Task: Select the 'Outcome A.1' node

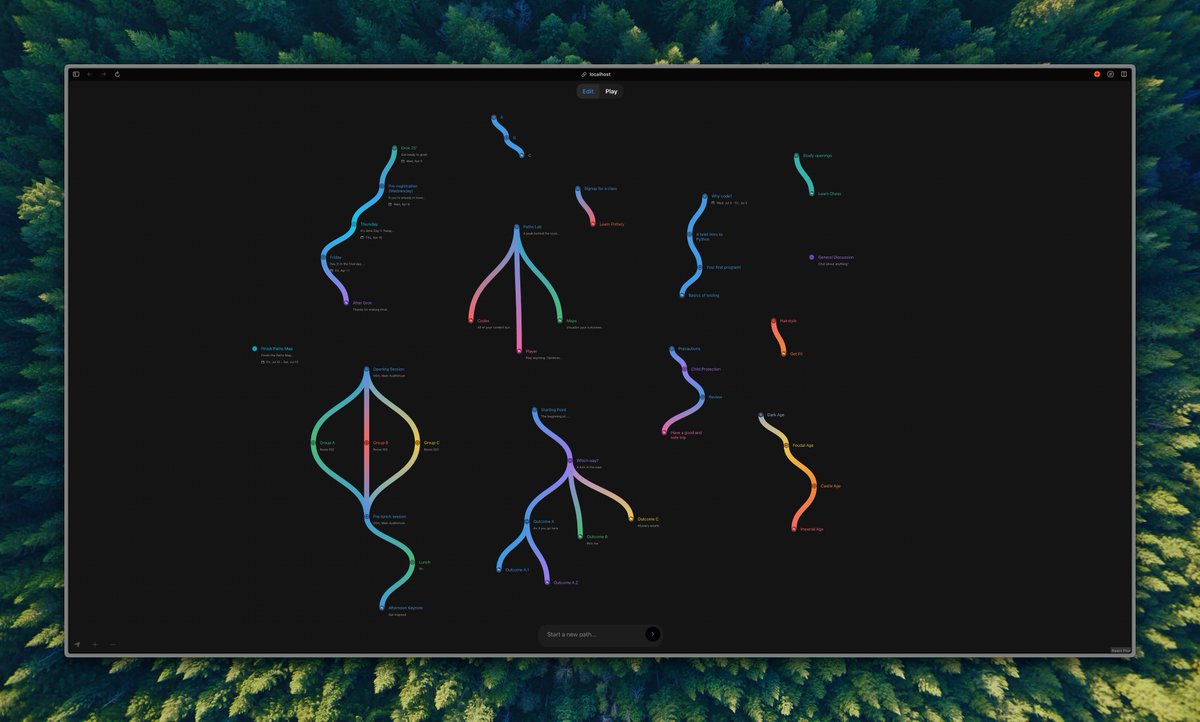Action: [x=499, y=569]
